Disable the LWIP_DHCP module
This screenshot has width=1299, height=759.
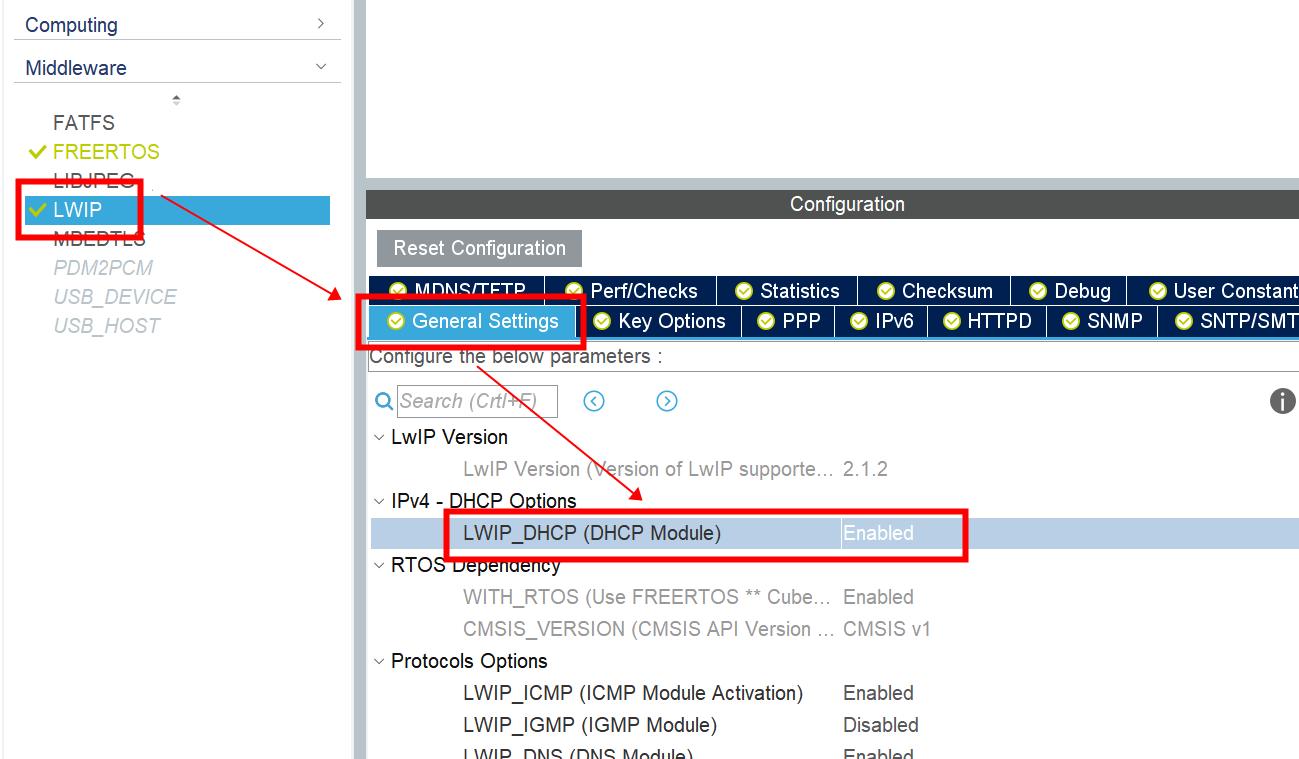(x=879, y=533)
